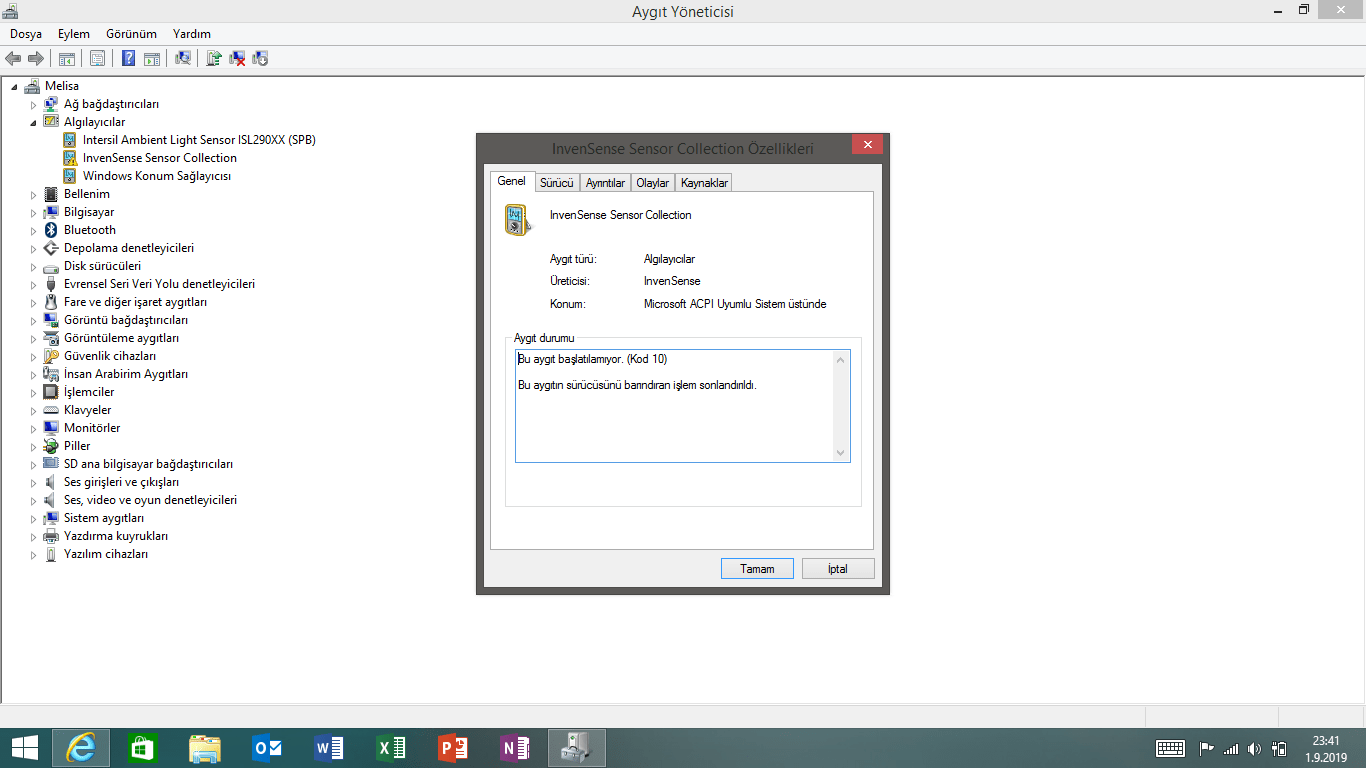Open the Ayrıntılar tab
The width and height of the screenshot is (1366, 768).
pos(605,183)
